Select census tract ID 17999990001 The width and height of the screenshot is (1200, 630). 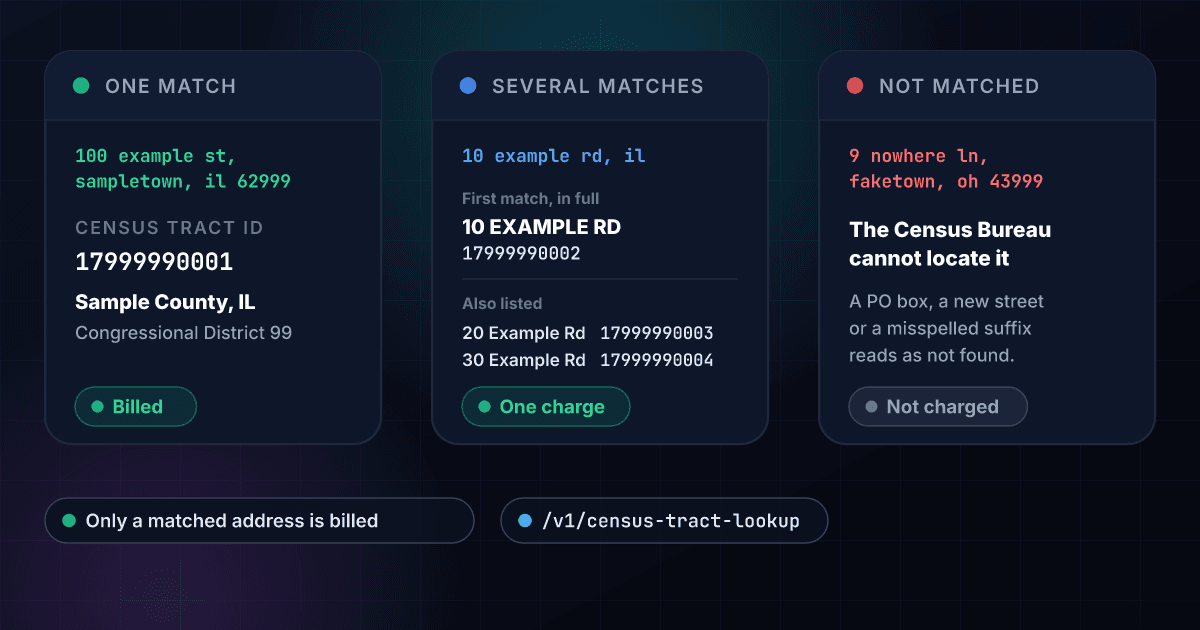[154, 263]
